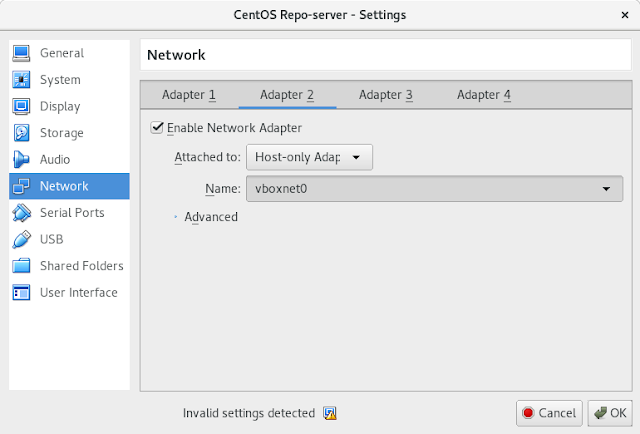This screenshot has height=434, width=640.
Task: Close the Settings dialog window
Action: tap(624, 15)
